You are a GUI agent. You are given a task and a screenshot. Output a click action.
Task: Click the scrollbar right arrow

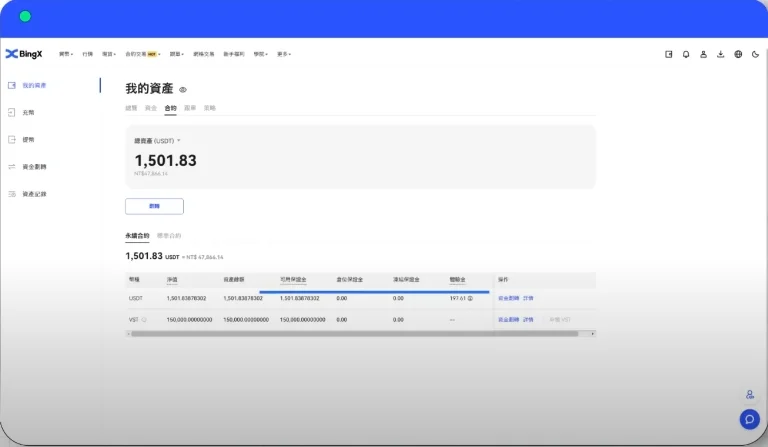(593, 334)
